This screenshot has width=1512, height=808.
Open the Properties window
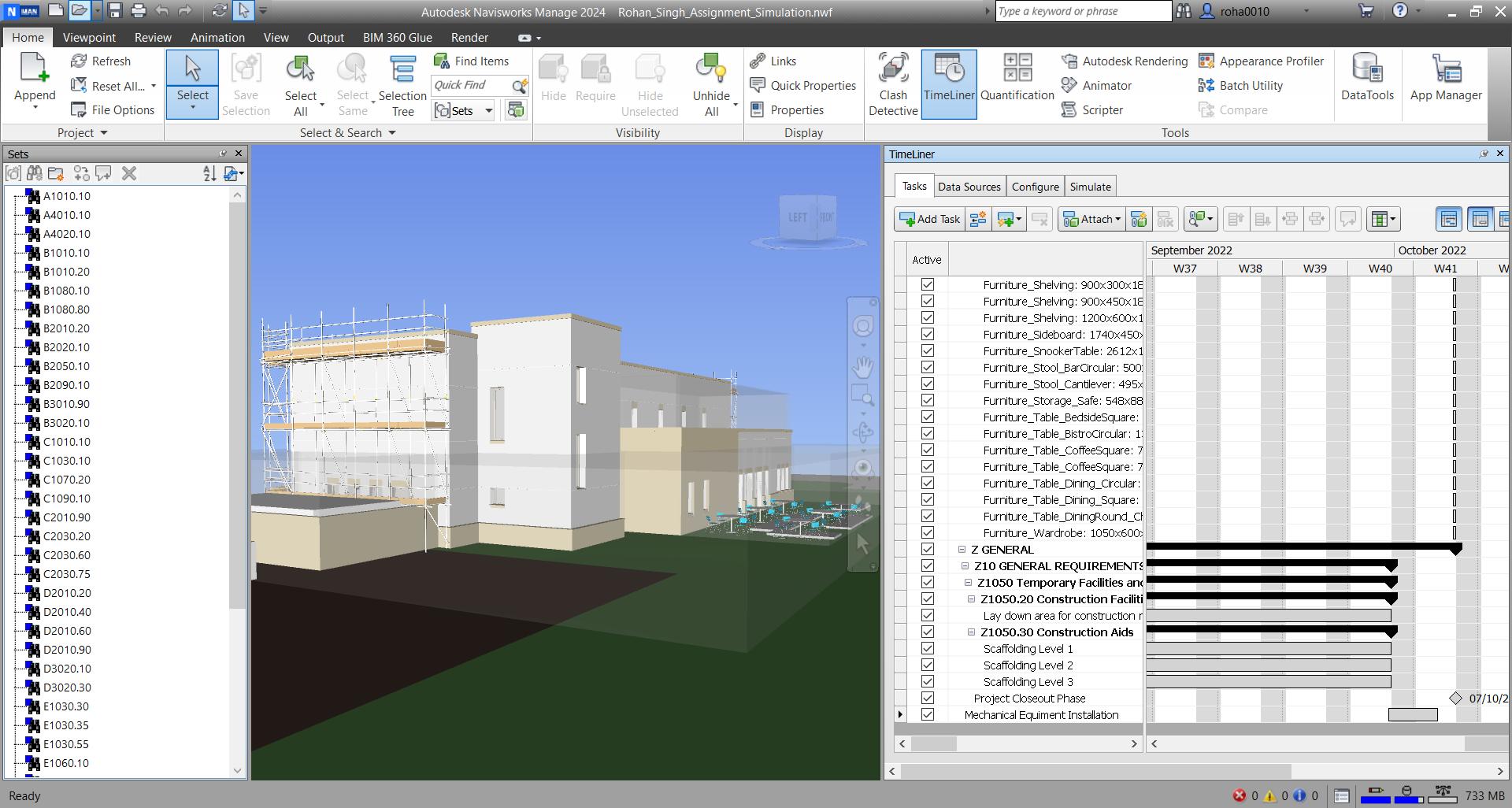pyautogui.click(x=787, y=110)
